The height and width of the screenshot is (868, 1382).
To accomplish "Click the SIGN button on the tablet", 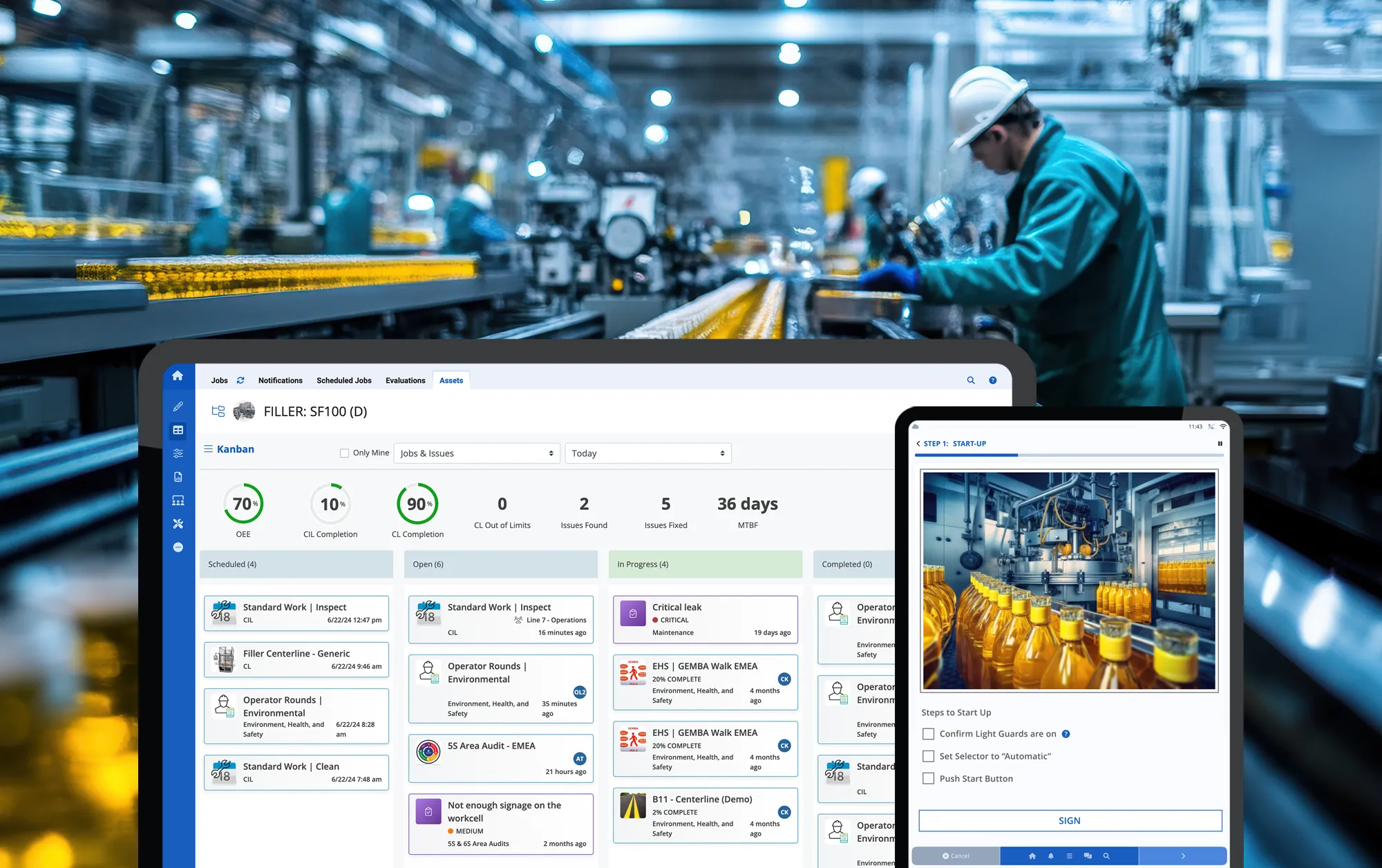I will click(1070, 821).
